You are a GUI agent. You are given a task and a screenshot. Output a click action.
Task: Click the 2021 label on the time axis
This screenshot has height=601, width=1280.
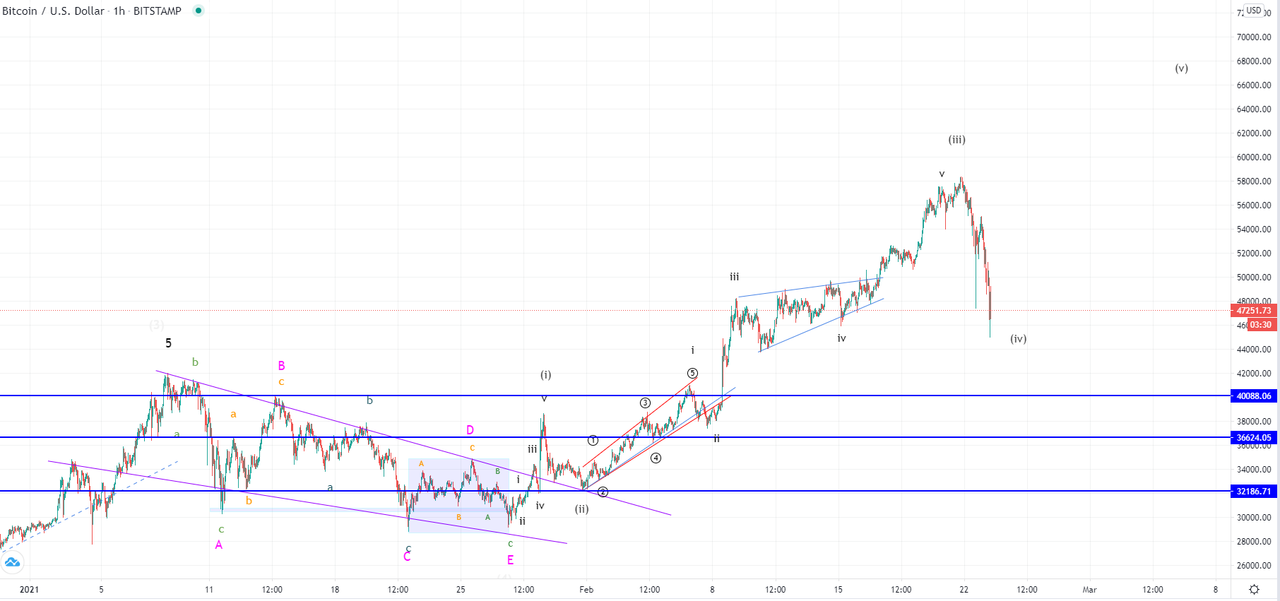pos(30,590)
